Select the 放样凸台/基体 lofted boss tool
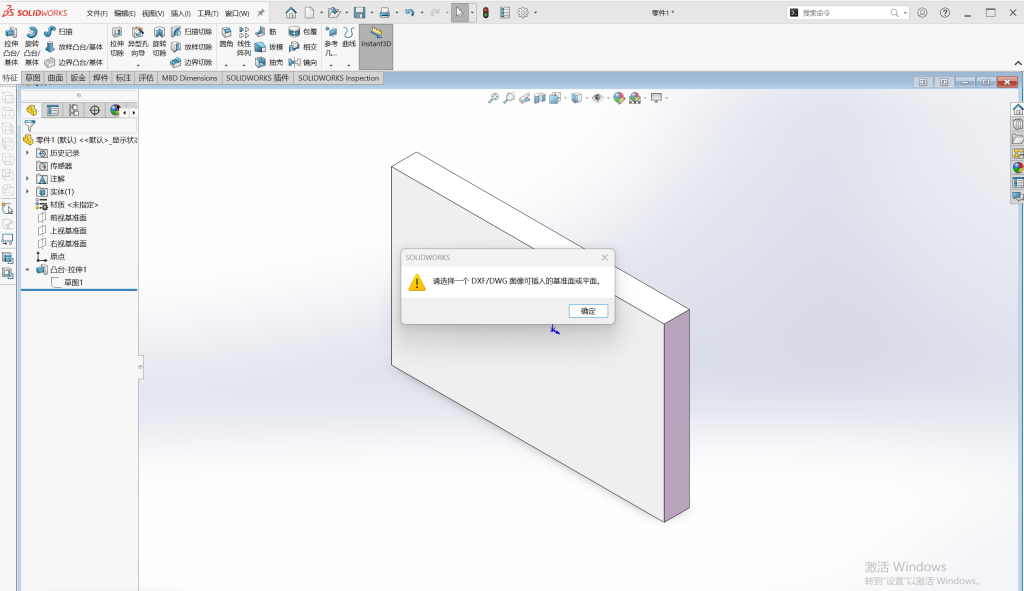The height and width of the screenshot is (591, 1024). coord(74,47)
